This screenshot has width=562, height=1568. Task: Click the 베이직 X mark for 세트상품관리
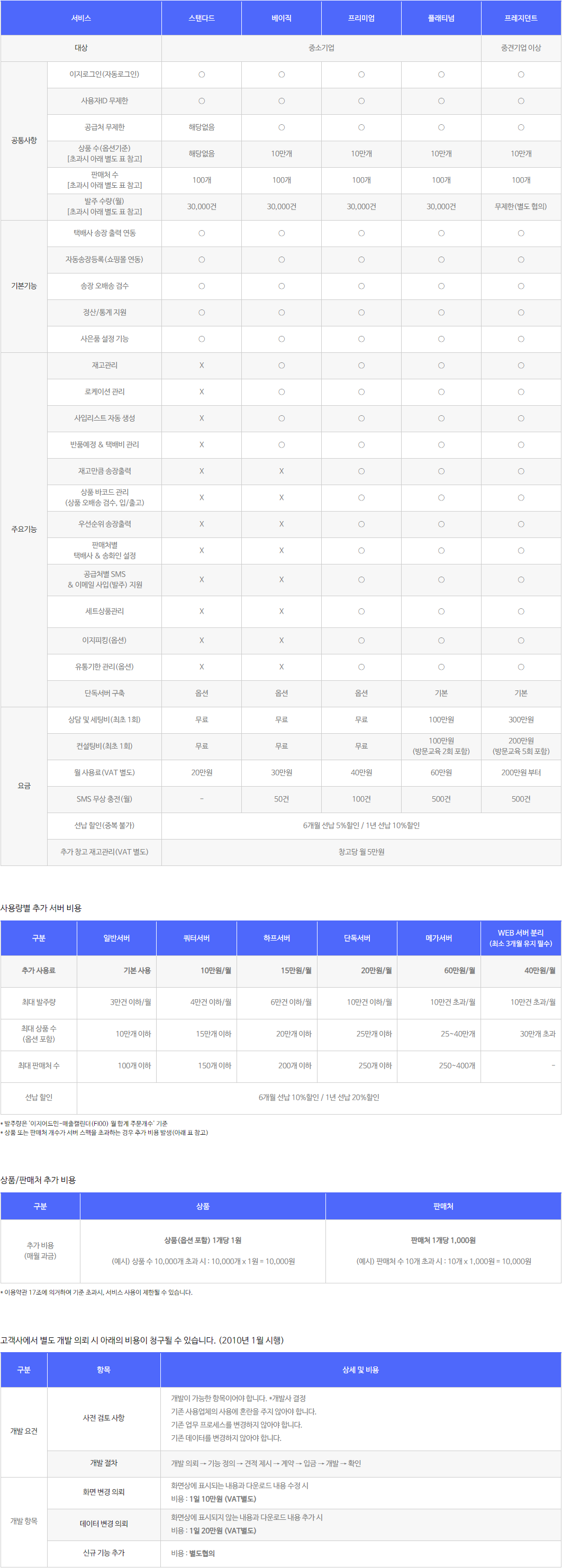tap(282, 611)
